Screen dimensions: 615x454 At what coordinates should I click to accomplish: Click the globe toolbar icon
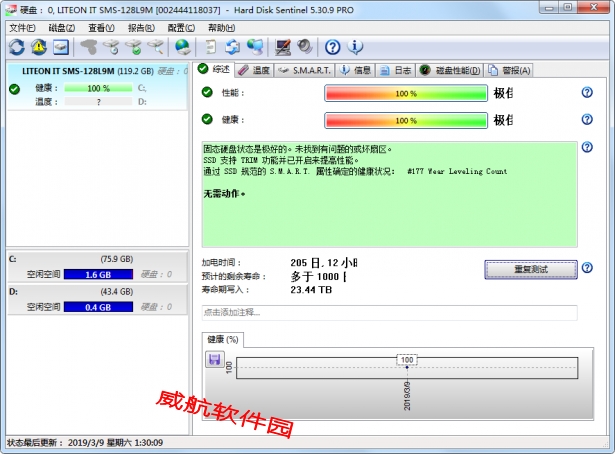click(183, 47)
